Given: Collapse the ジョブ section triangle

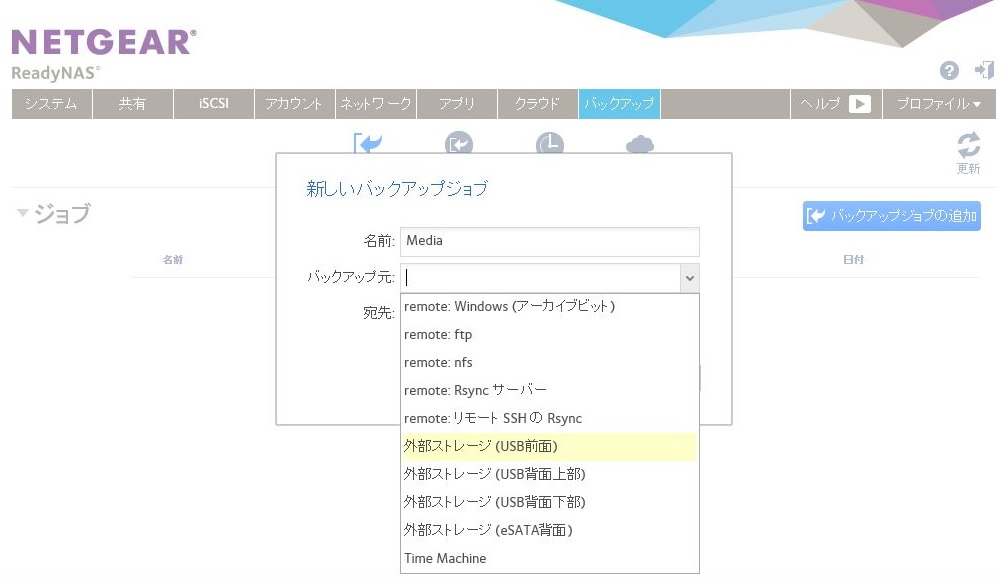Looking at the screenshot, I should coord(22,213).
